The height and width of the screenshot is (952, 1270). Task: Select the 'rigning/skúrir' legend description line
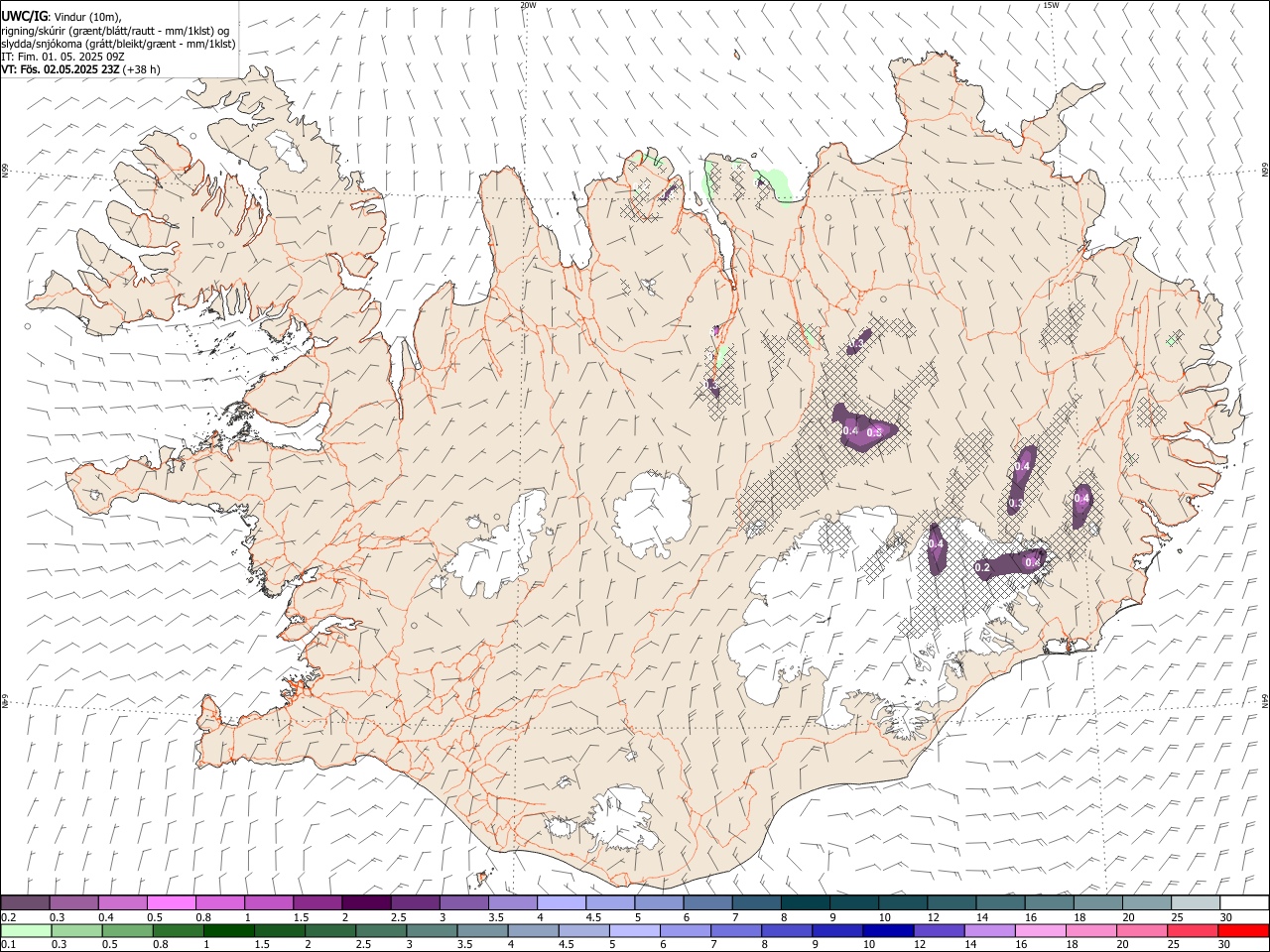coord(115,30)
